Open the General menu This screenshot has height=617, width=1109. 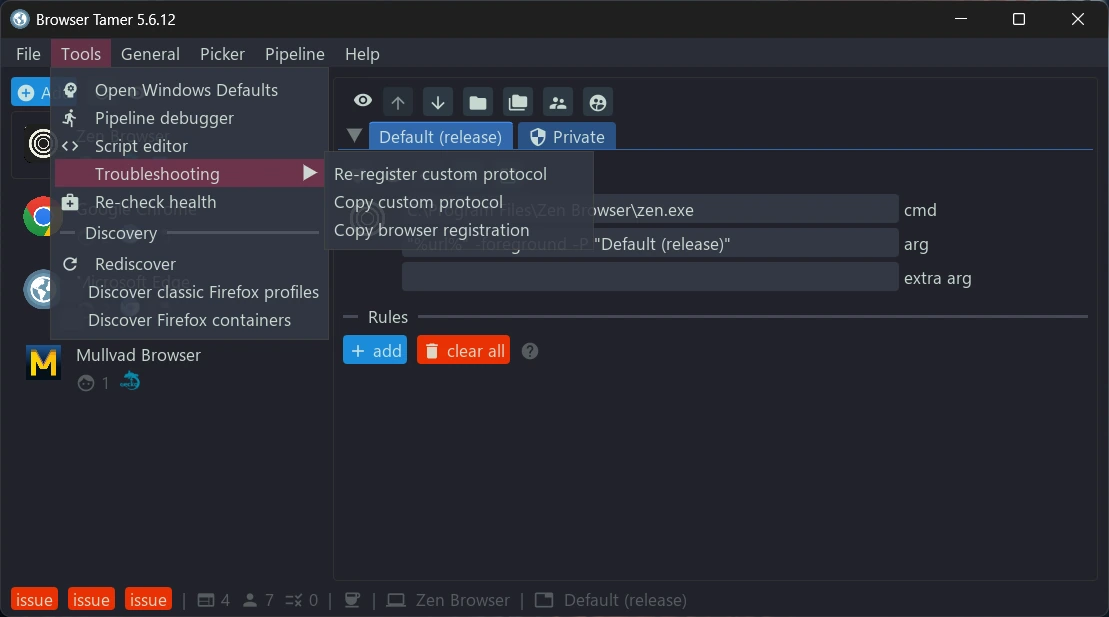[x=150, y=54]
